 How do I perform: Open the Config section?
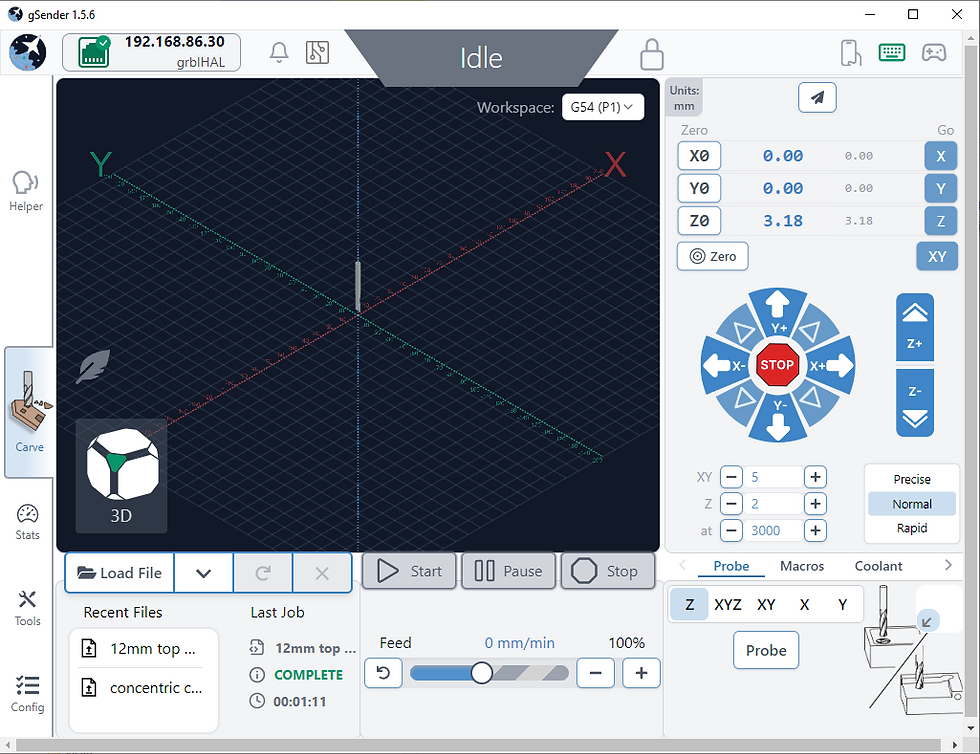click(x=28, y=694)
